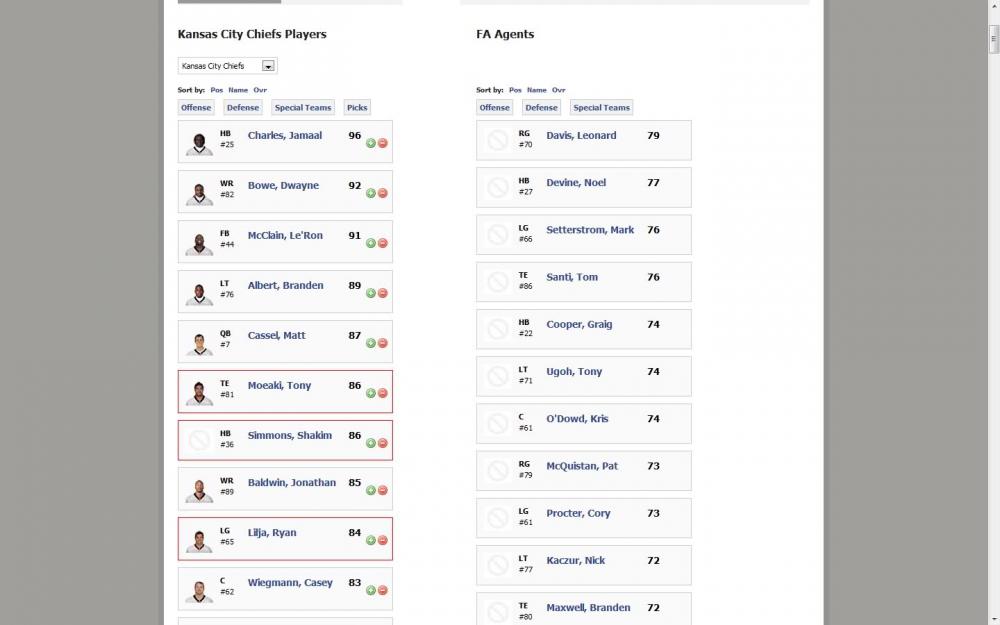
Task: Select the Chiefs Picks filter tab
Action: [x=357, y=108]
